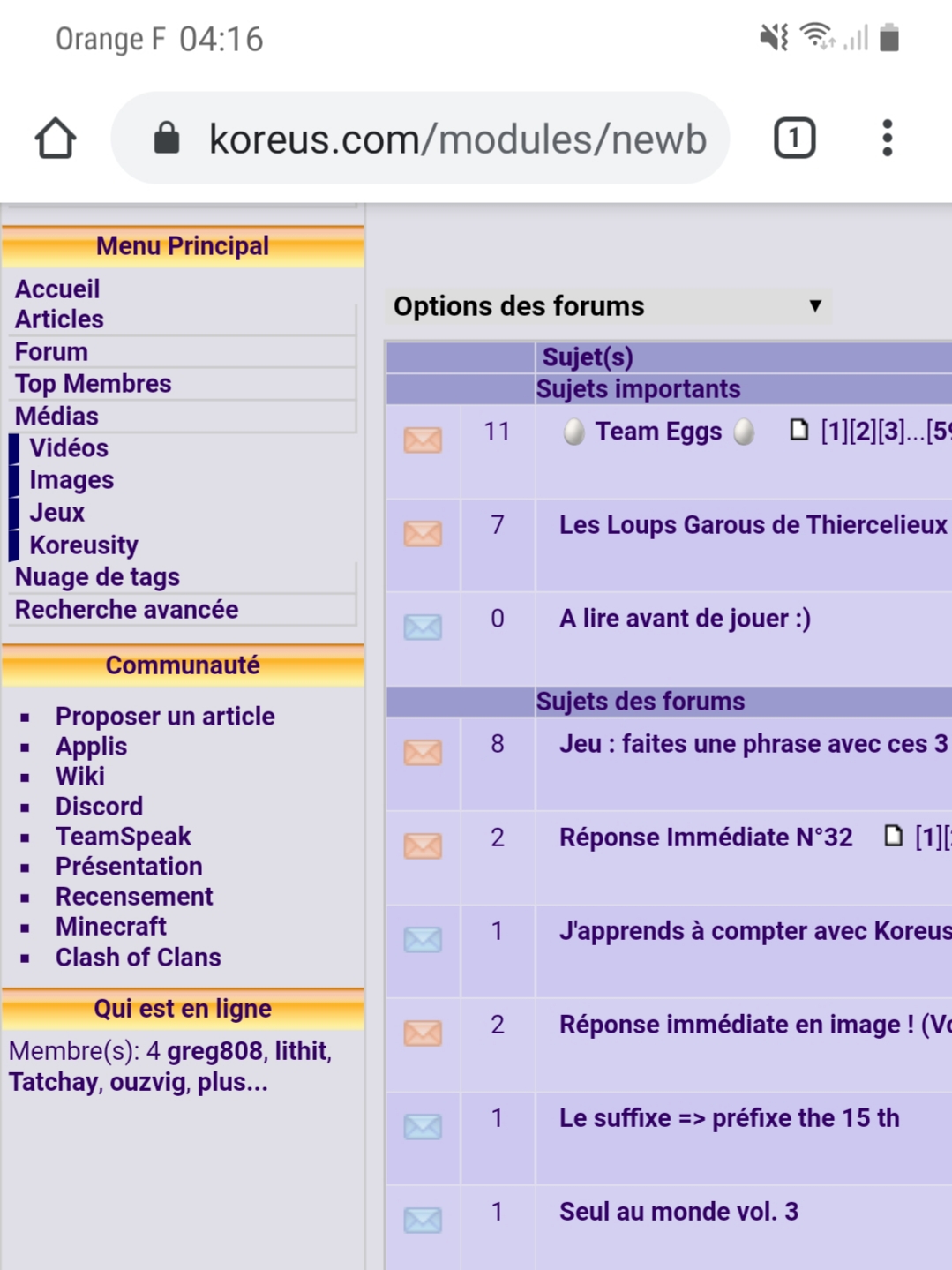The image size is (952, 1270).
Task: Click blue envelope icon beside Seul au monde
Action: (x=423, y=1220)
